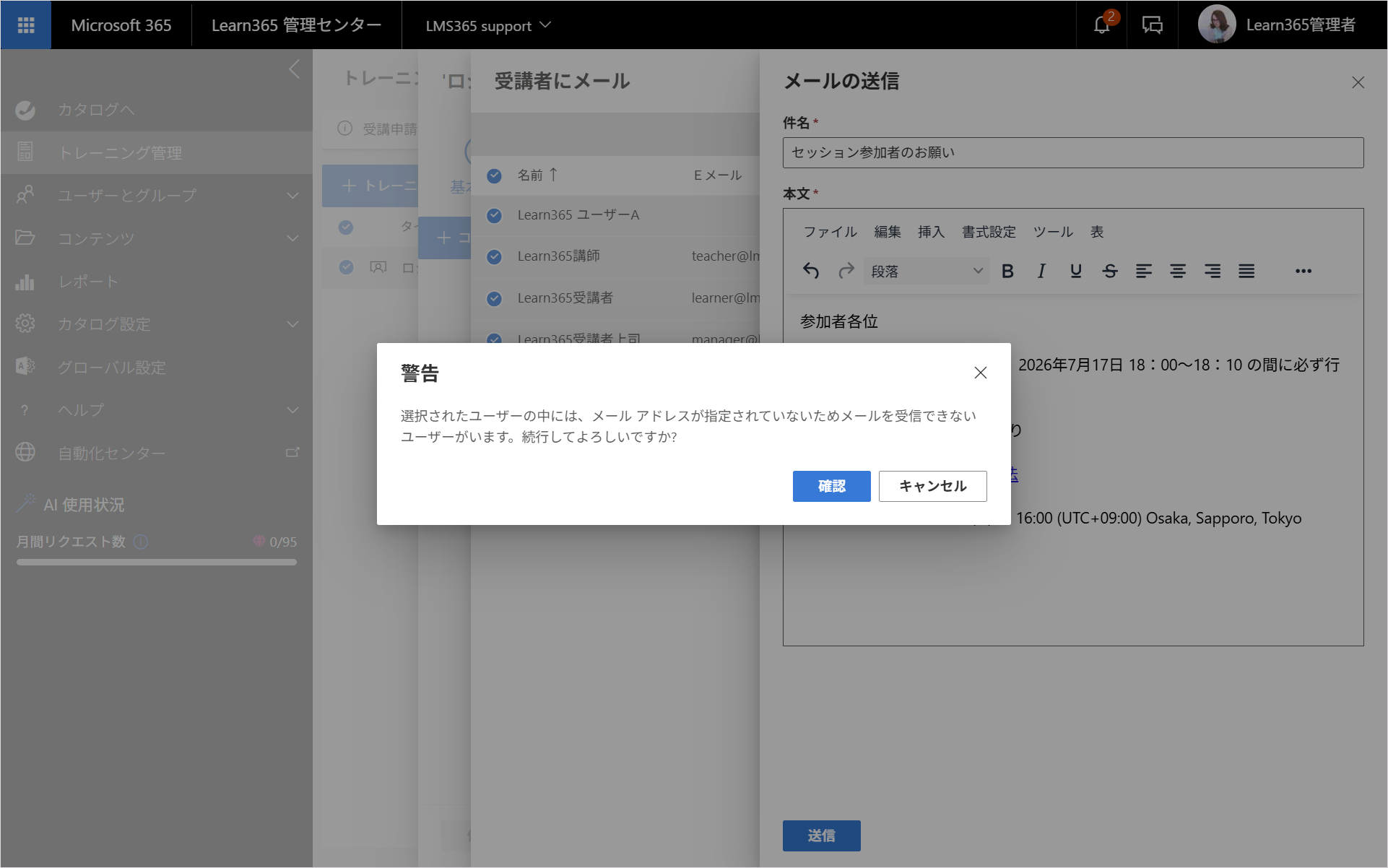Click the ヘルプ question mark icon
This screenshot has width=1388, height=868.
point(25,409)
